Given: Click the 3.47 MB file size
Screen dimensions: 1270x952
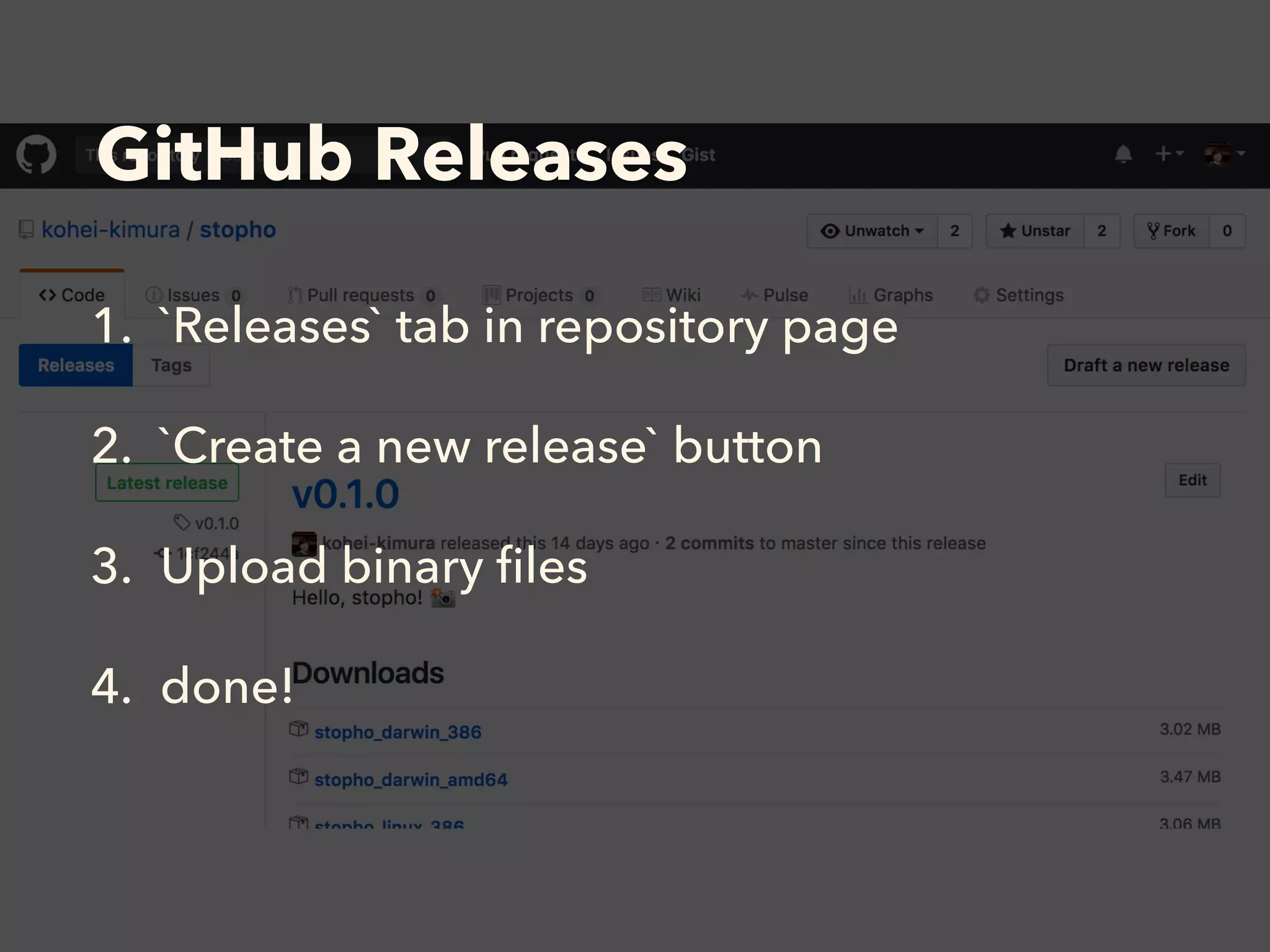Looking at the screenshot, I should 1190,777.
